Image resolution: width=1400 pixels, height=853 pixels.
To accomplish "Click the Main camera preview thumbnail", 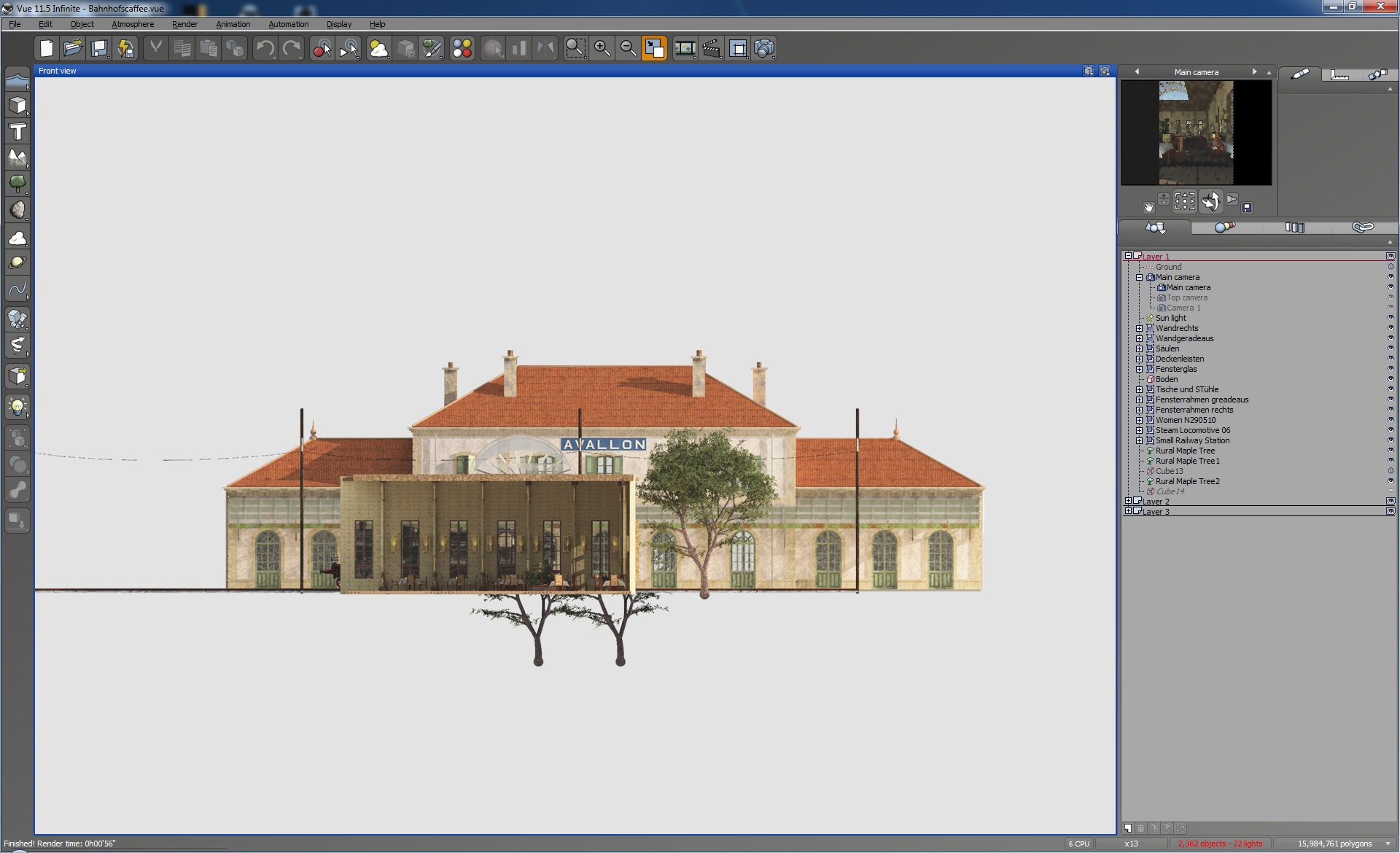I will pos(1196,133).
